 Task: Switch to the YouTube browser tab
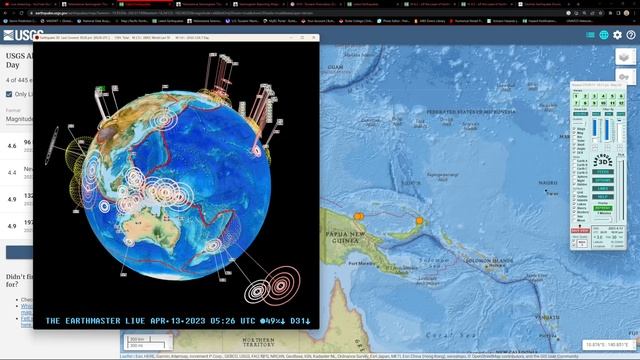click(29, 4)
